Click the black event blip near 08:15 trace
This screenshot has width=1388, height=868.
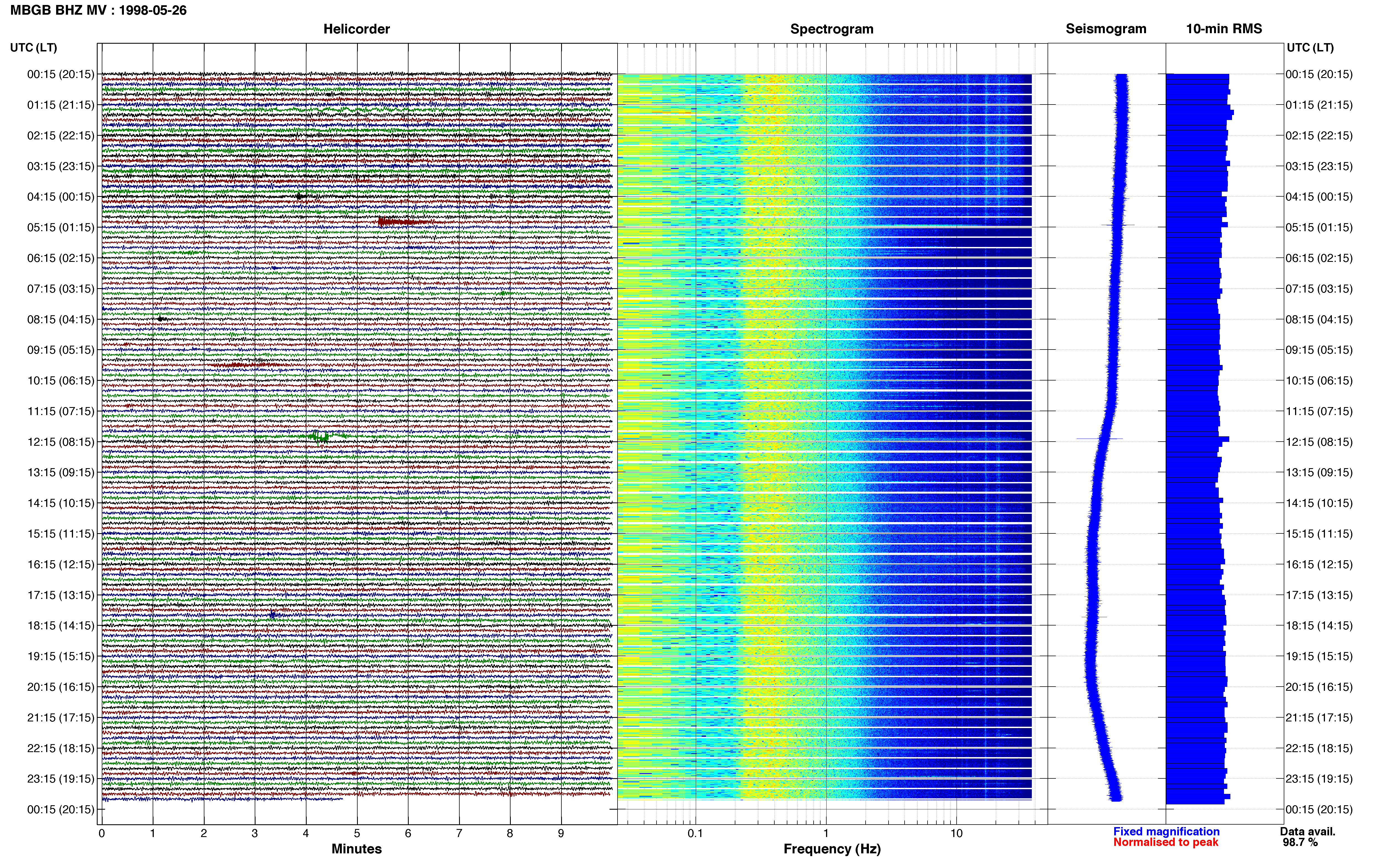162,319
